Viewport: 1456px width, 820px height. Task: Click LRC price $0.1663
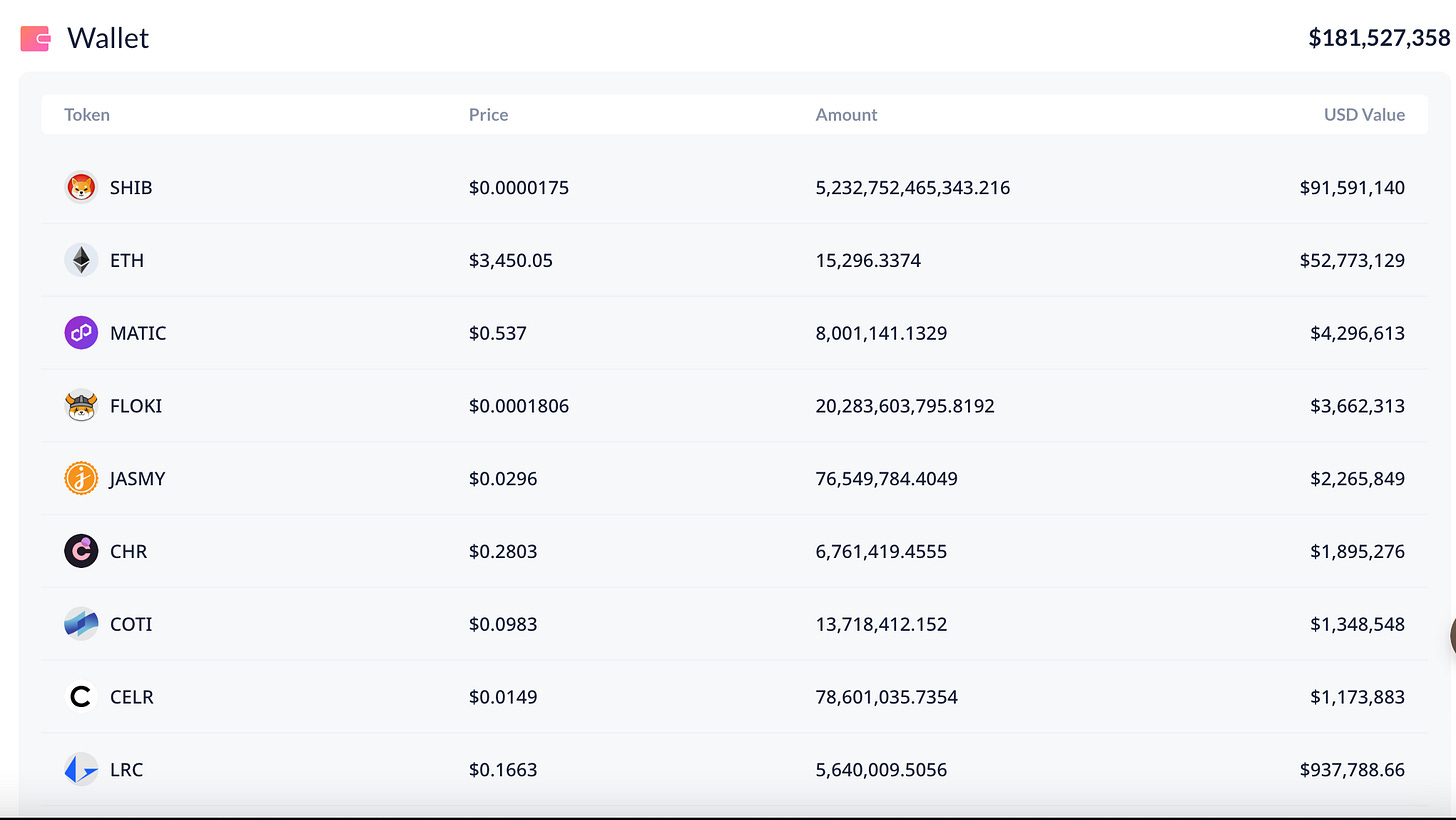pos(503,770)
